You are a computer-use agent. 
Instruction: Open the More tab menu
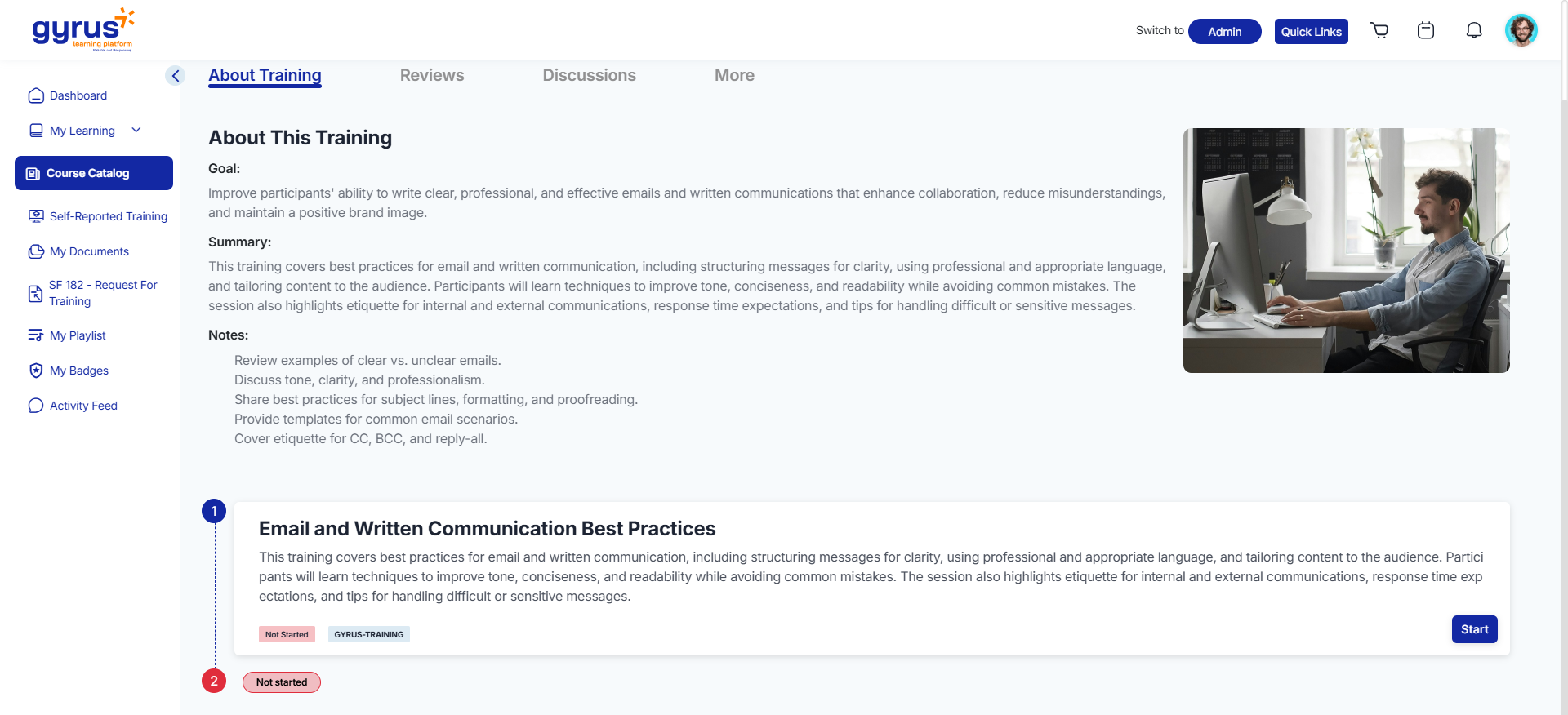coord(734,75)
